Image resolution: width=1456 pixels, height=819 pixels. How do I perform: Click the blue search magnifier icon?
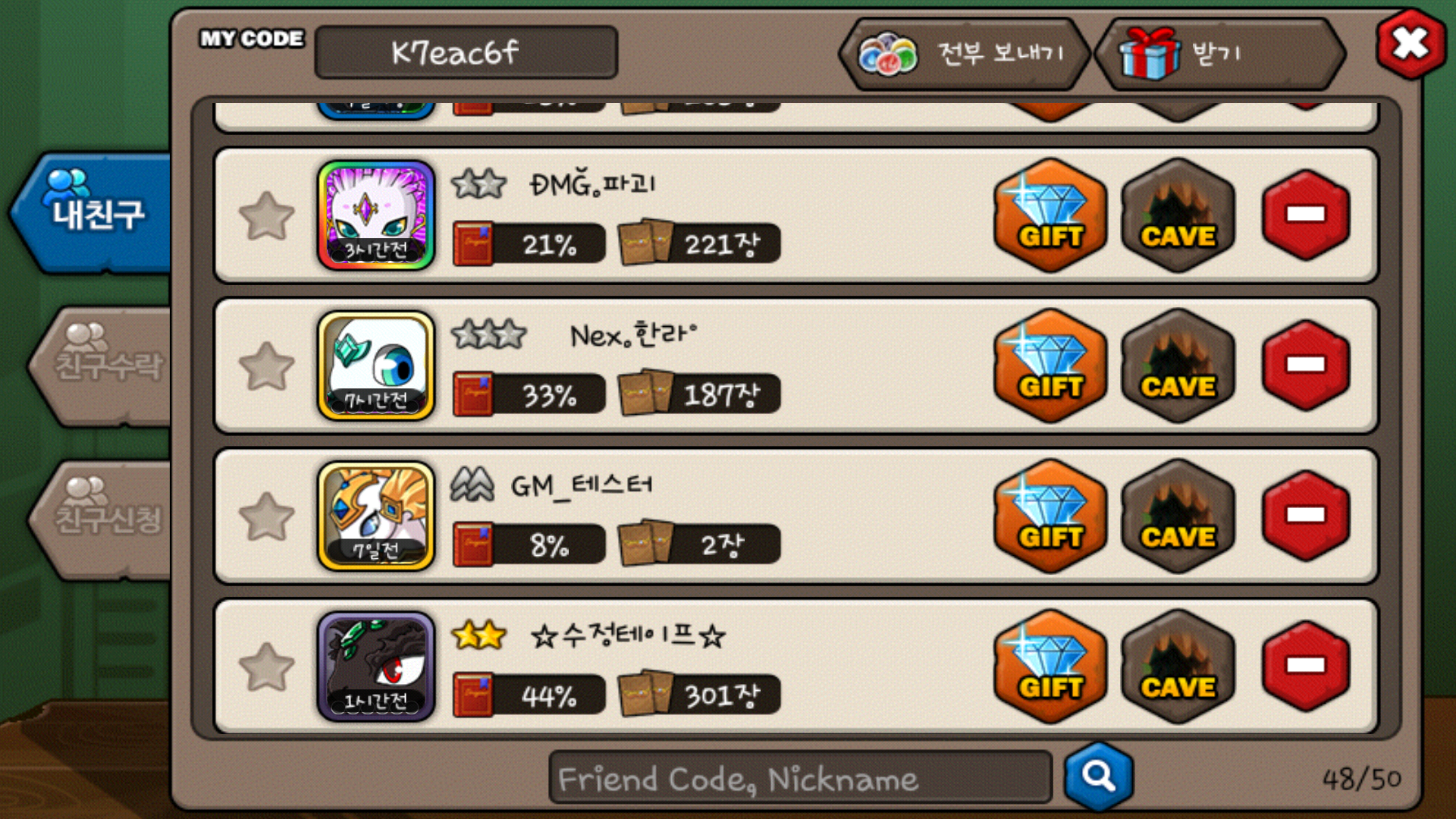(1099, 777)
